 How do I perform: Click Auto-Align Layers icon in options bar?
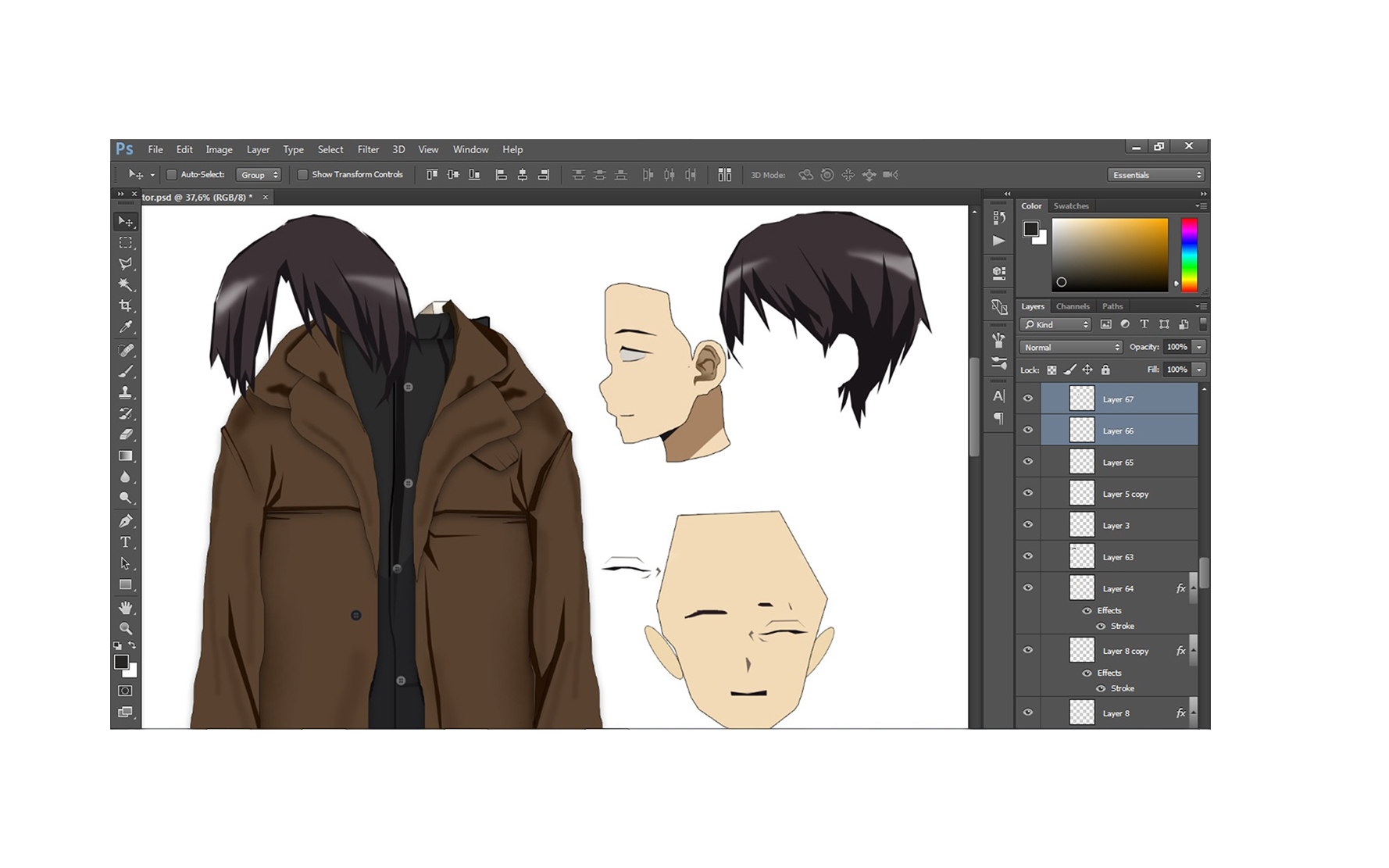click(x=725, y=175)
